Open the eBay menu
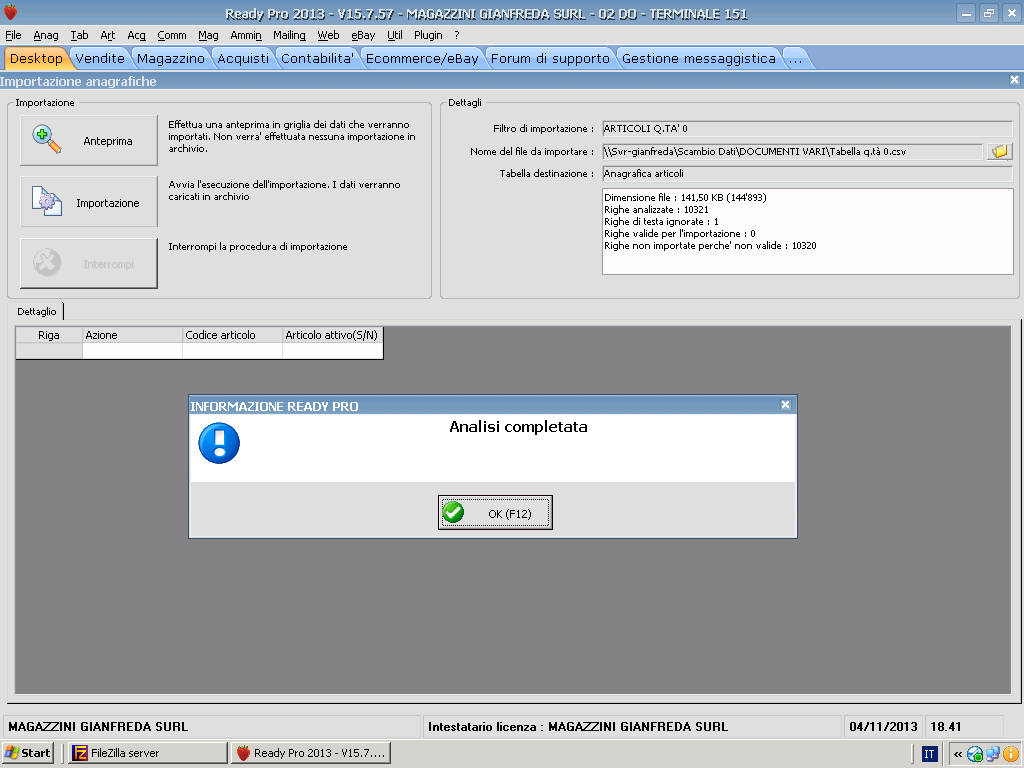 point(363,35)
